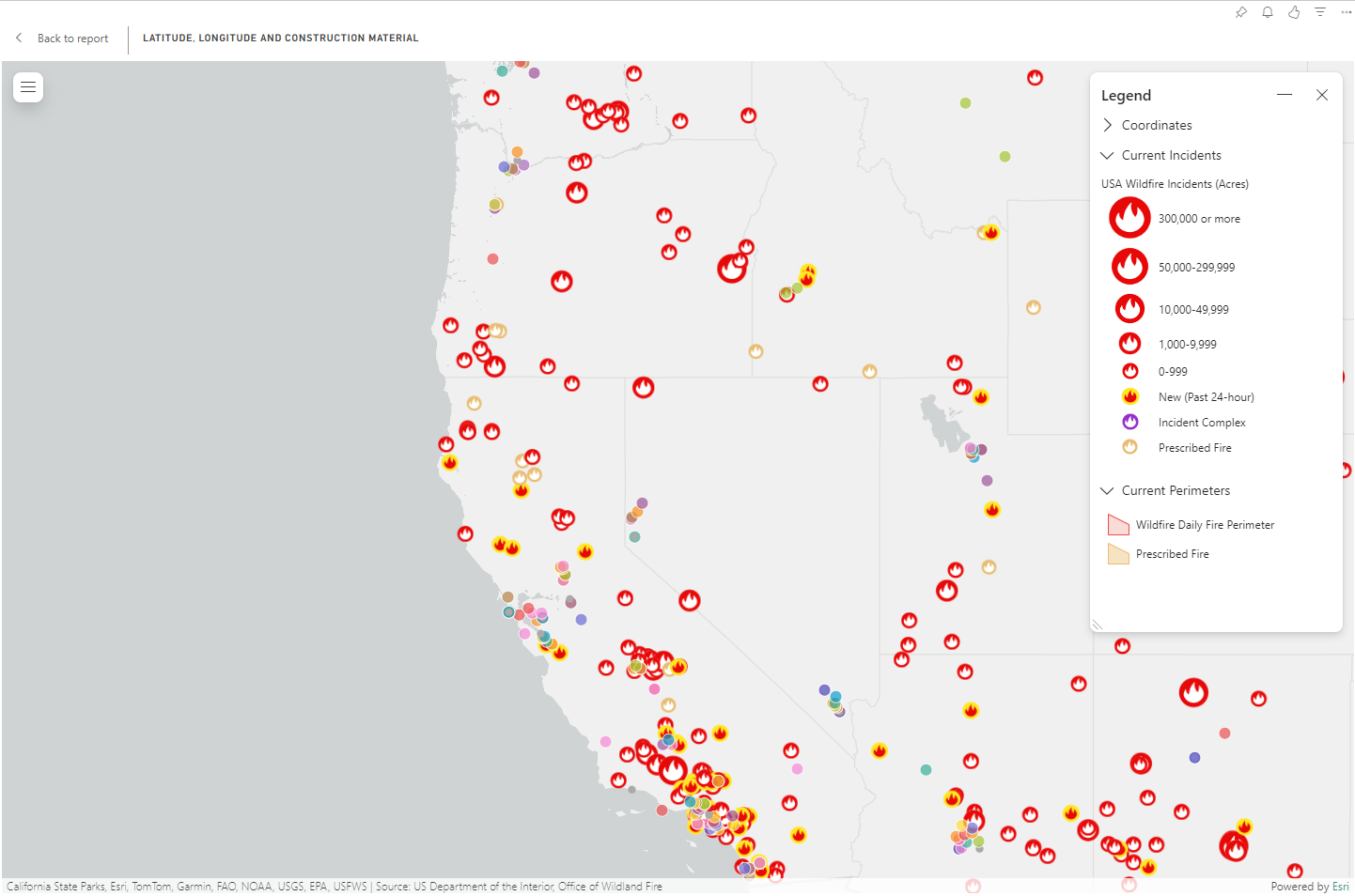The height and width of the screenshot is (896, 1355).
Task: Click the Back to report arrow
Action: (19, 38)
